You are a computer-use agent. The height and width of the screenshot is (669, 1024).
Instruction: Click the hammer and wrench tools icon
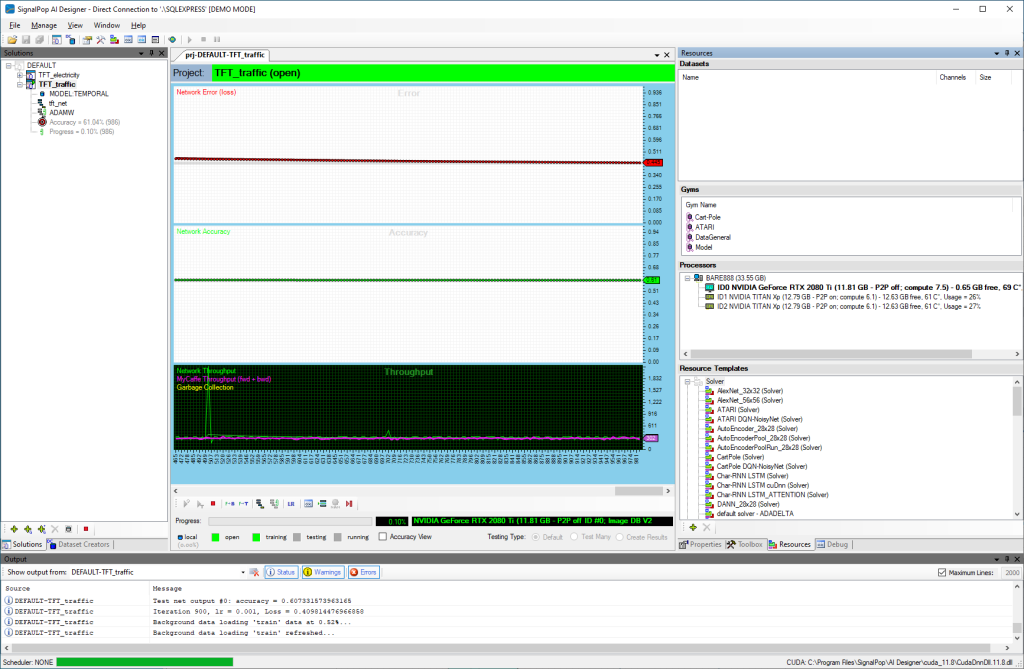click(101, 39)
